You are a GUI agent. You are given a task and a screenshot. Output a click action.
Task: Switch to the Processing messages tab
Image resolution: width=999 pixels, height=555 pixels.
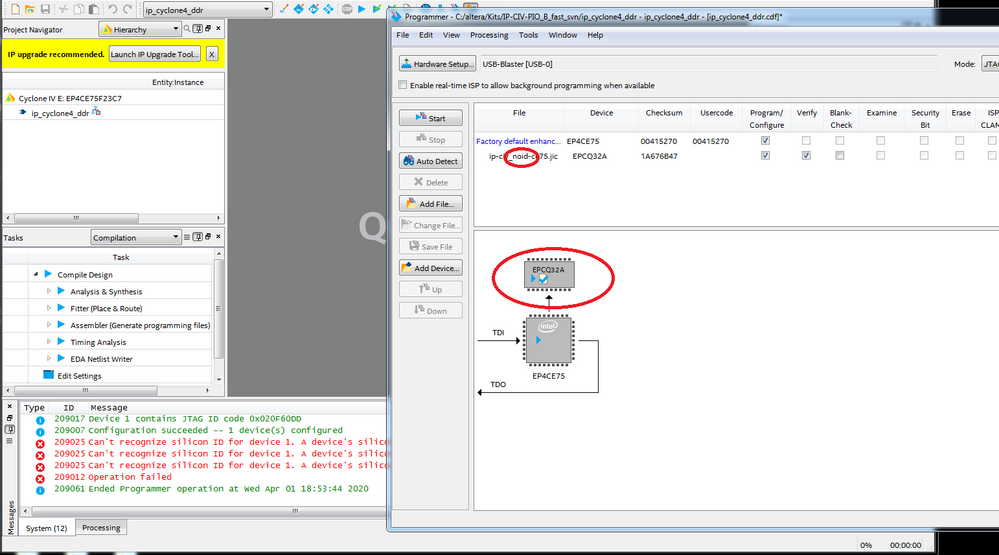(101, 528)
